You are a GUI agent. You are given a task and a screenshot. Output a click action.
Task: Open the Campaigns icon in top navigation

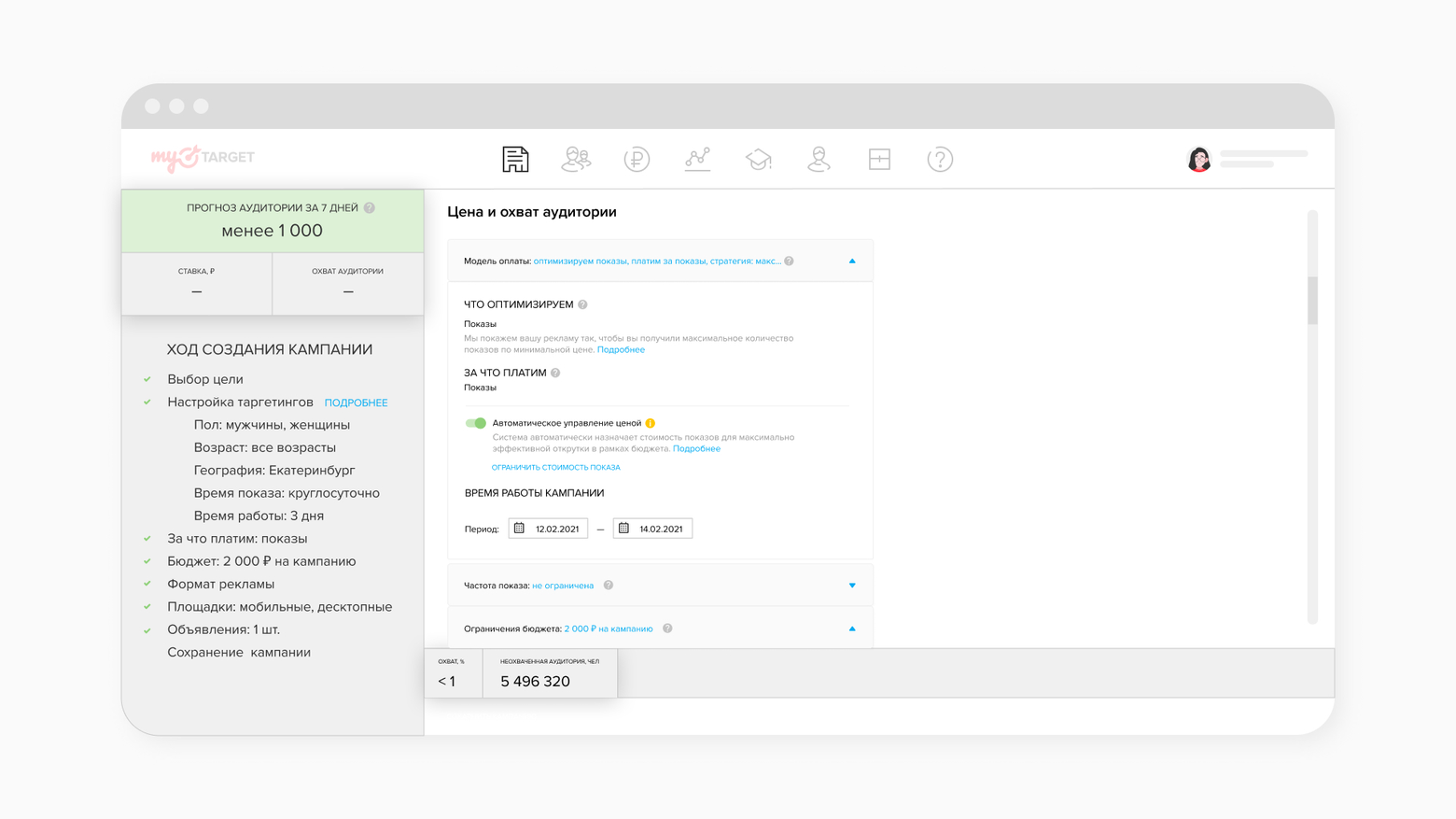coord(515,159)
